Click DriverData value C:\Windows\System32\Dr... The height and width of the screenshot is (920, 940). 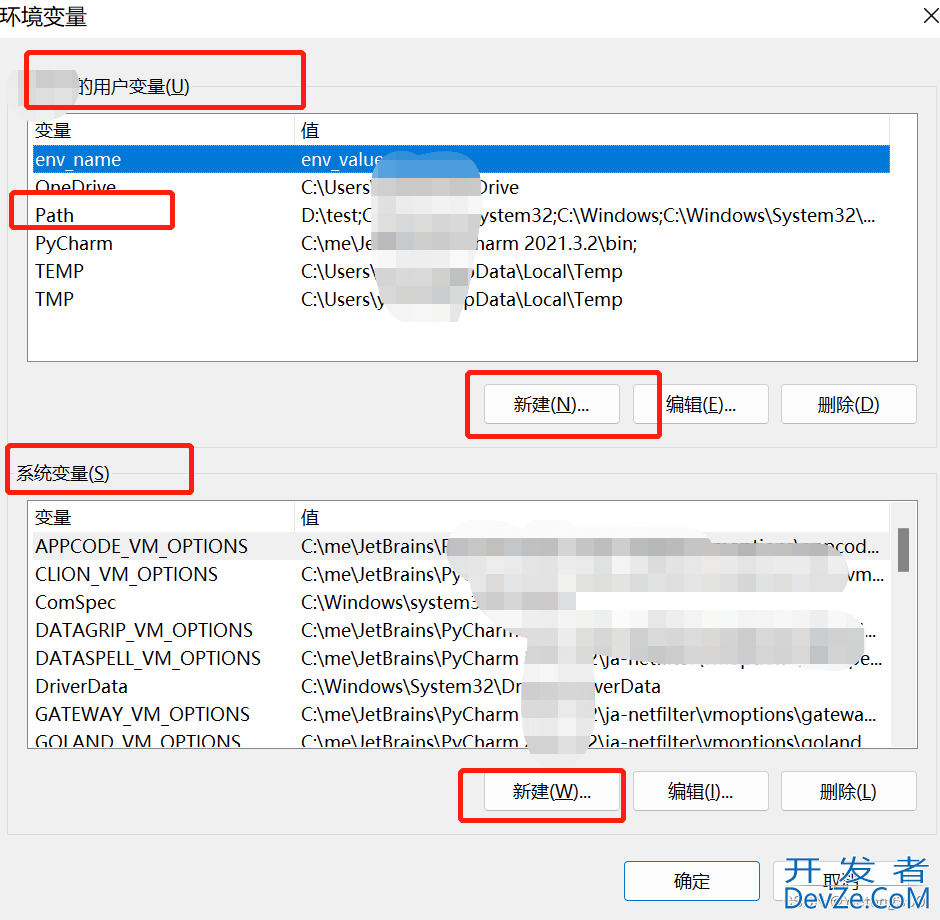[480, 686]
